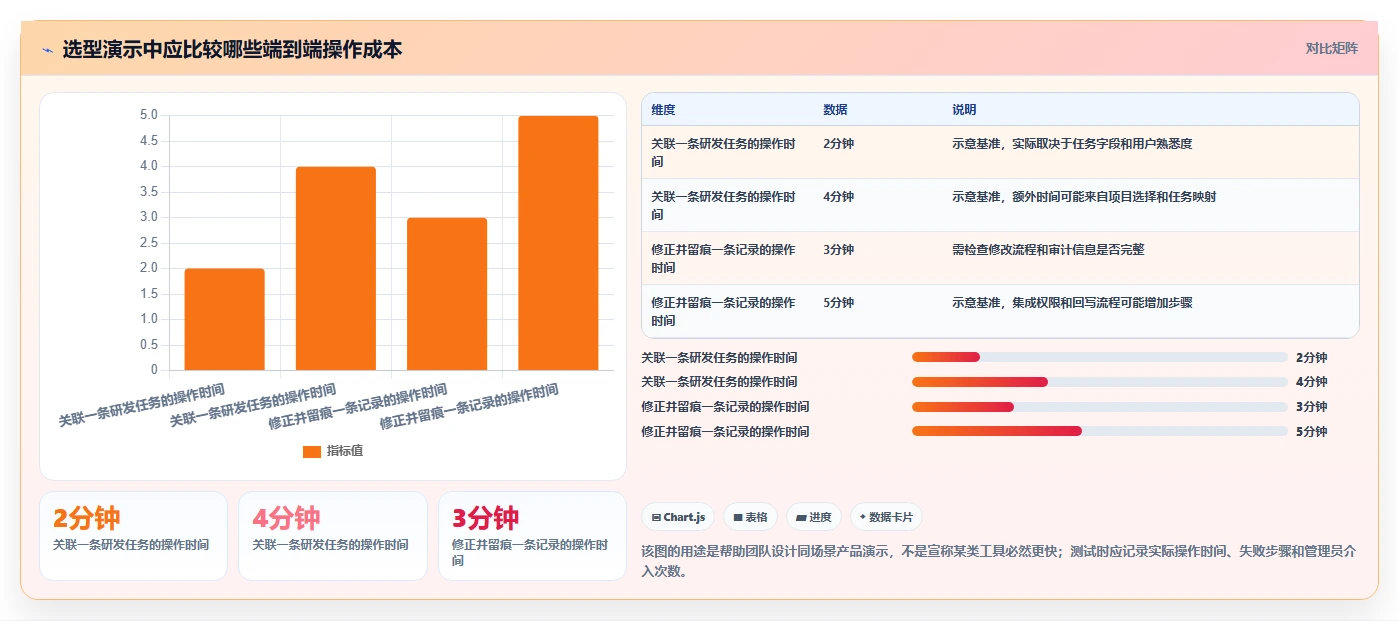Toggle the 指标值 legend swatch under the chart

(312, 451)
